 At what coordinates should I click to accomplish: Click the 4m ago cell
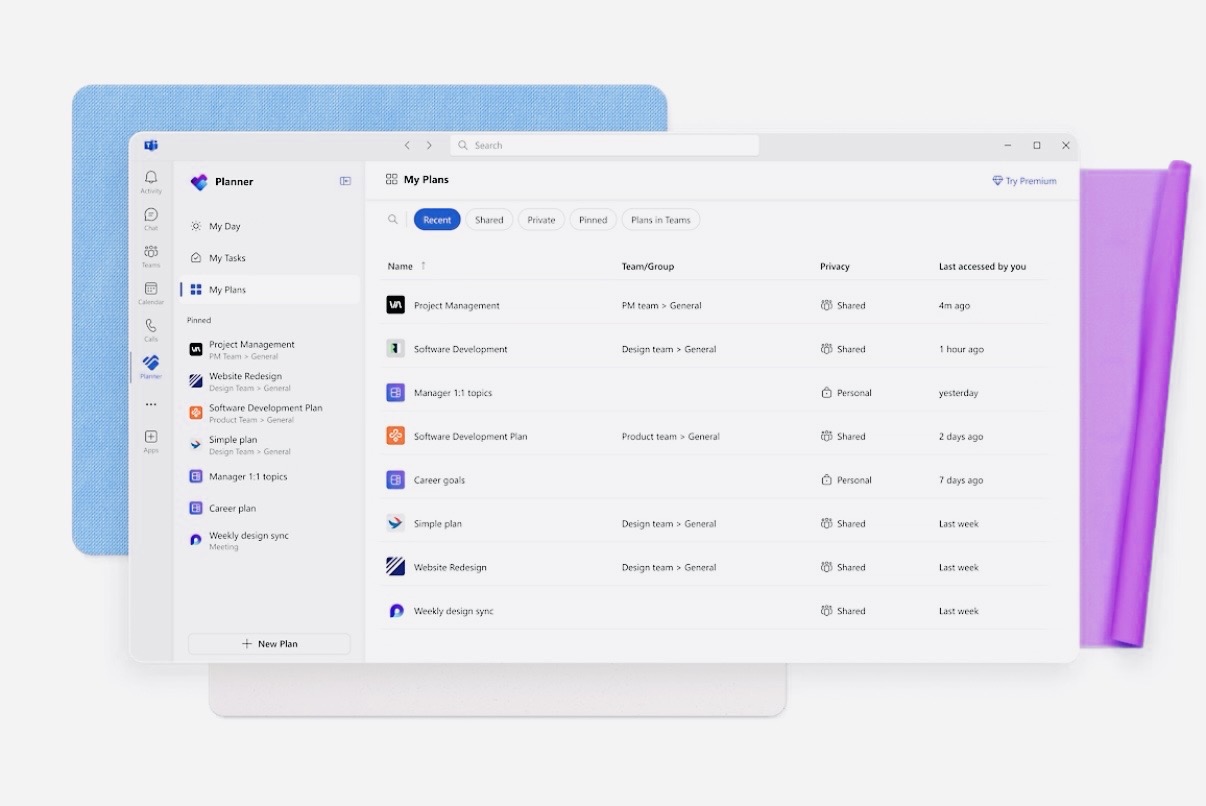(x=954, y=306)
